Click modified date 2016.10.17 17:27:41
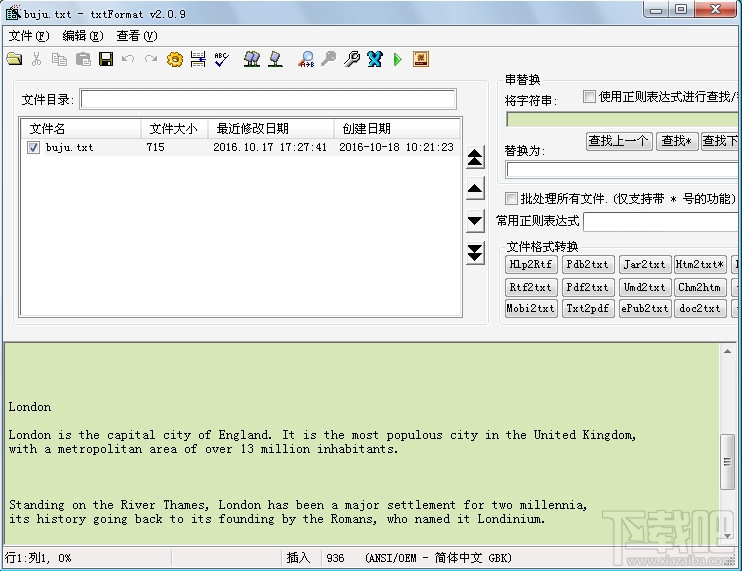 [x=270, y=147]
